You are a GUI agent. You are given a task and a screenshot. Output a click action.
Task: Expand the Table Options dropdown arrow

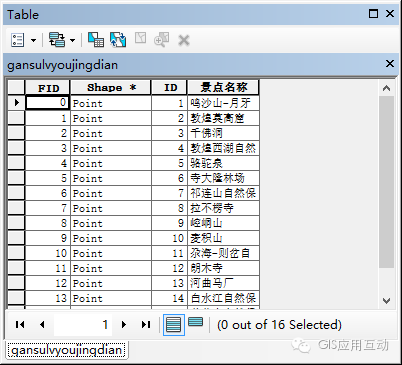pos(33,41)
